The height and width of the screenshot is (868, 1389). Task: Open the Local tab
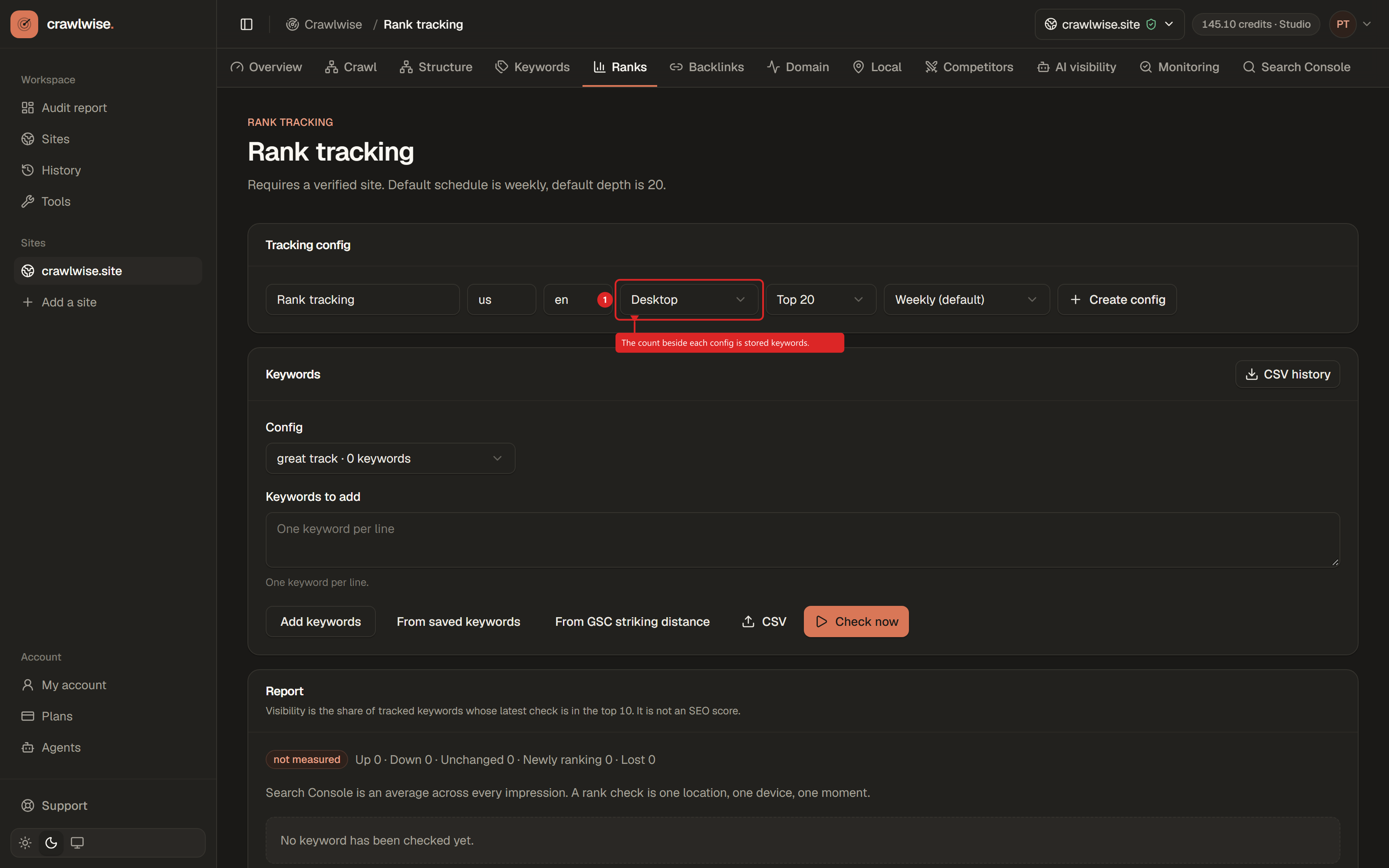pyautogui.click(x=877, y=67)
